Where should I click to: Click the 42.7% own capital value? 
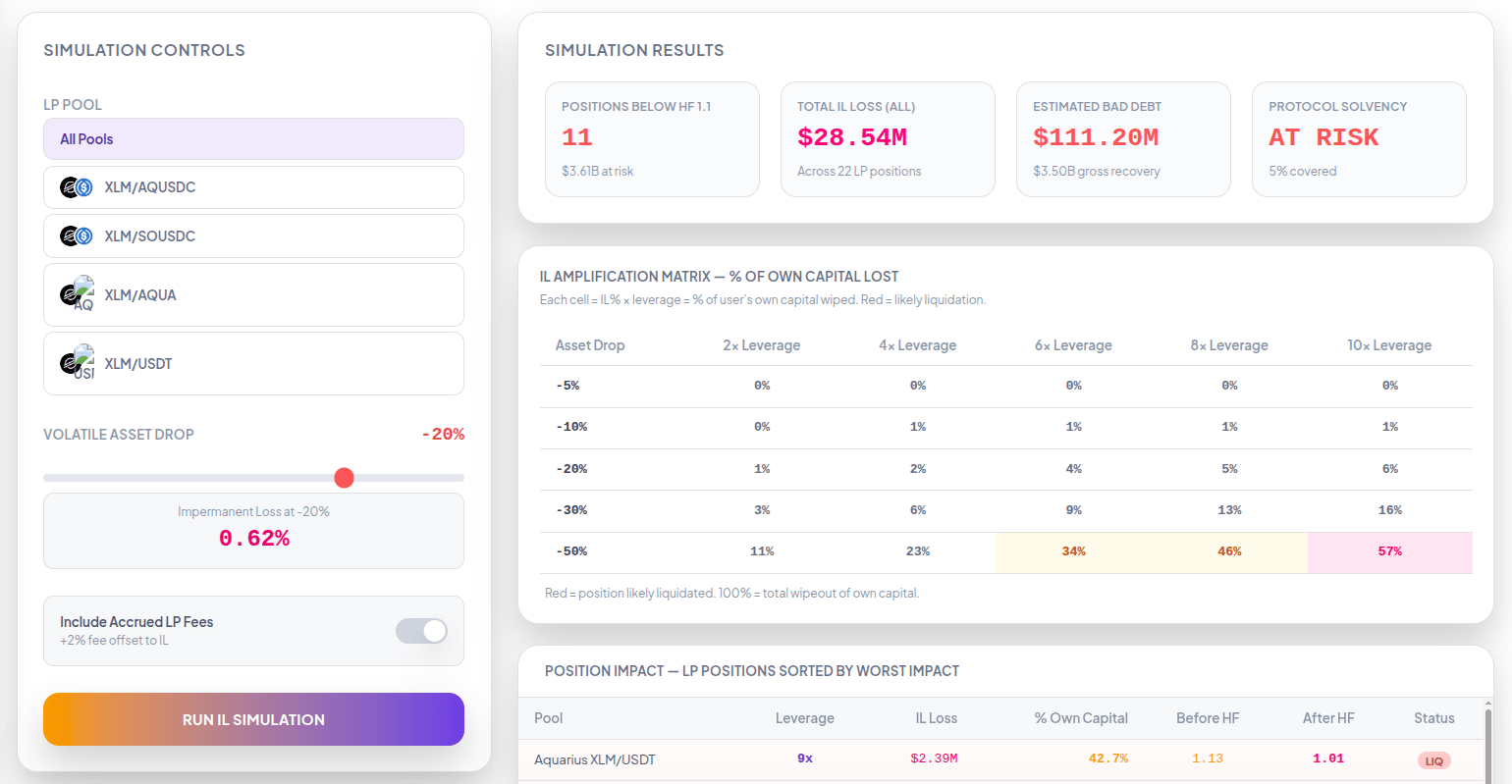pos(1108,758)
